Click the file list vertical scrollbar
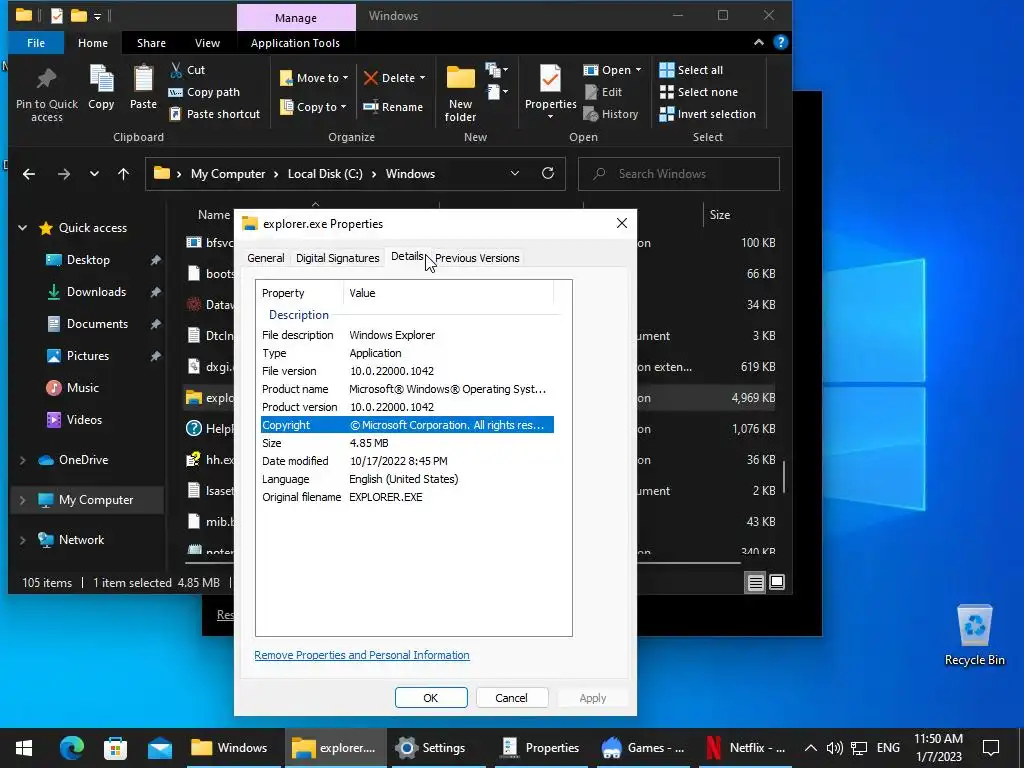Image resolution: width=1024 pixels, height=768 pixels. (784, 477)
